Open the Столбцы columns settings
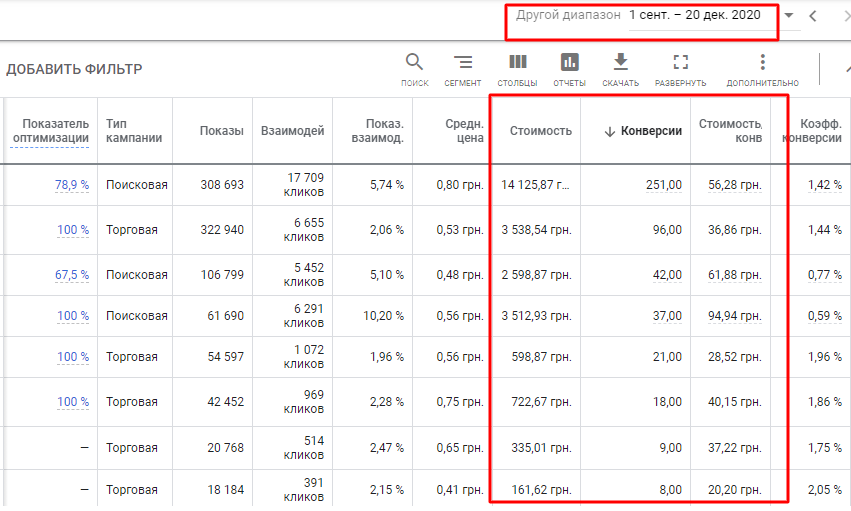Screen dimensions: 851x511 [517, 69]
